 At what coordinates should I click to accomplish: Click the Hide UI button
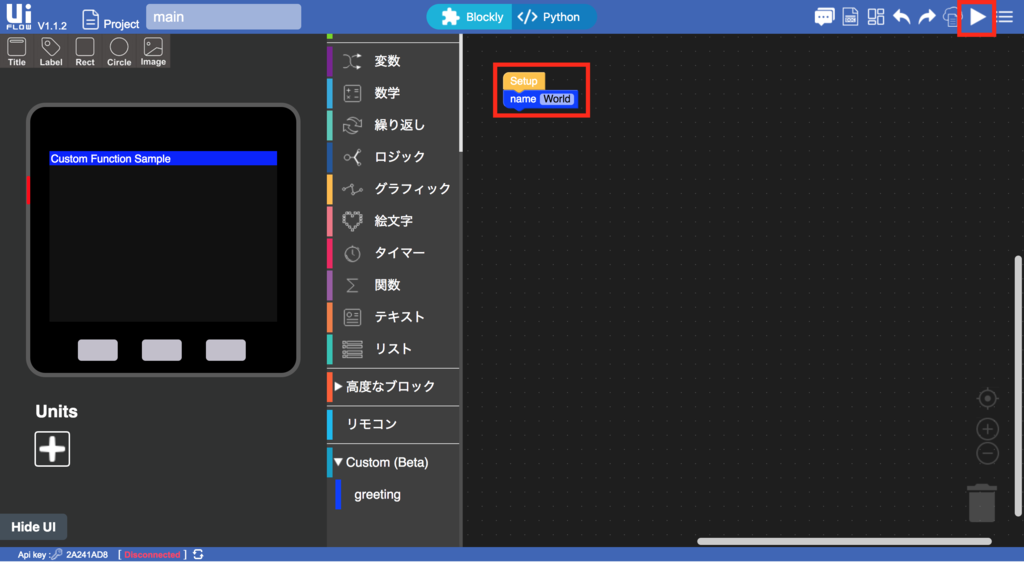(x=33, y=527)
